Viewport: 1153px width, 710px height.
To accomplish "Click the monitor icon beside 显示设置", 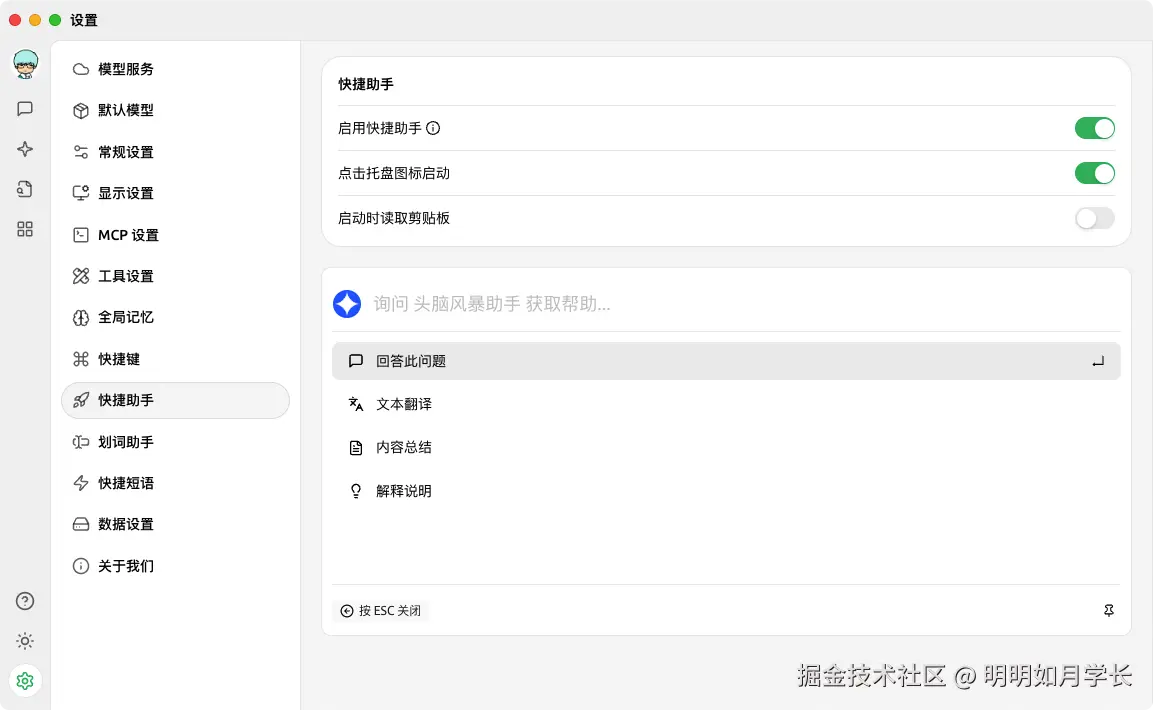I will (x=81, y=193).
